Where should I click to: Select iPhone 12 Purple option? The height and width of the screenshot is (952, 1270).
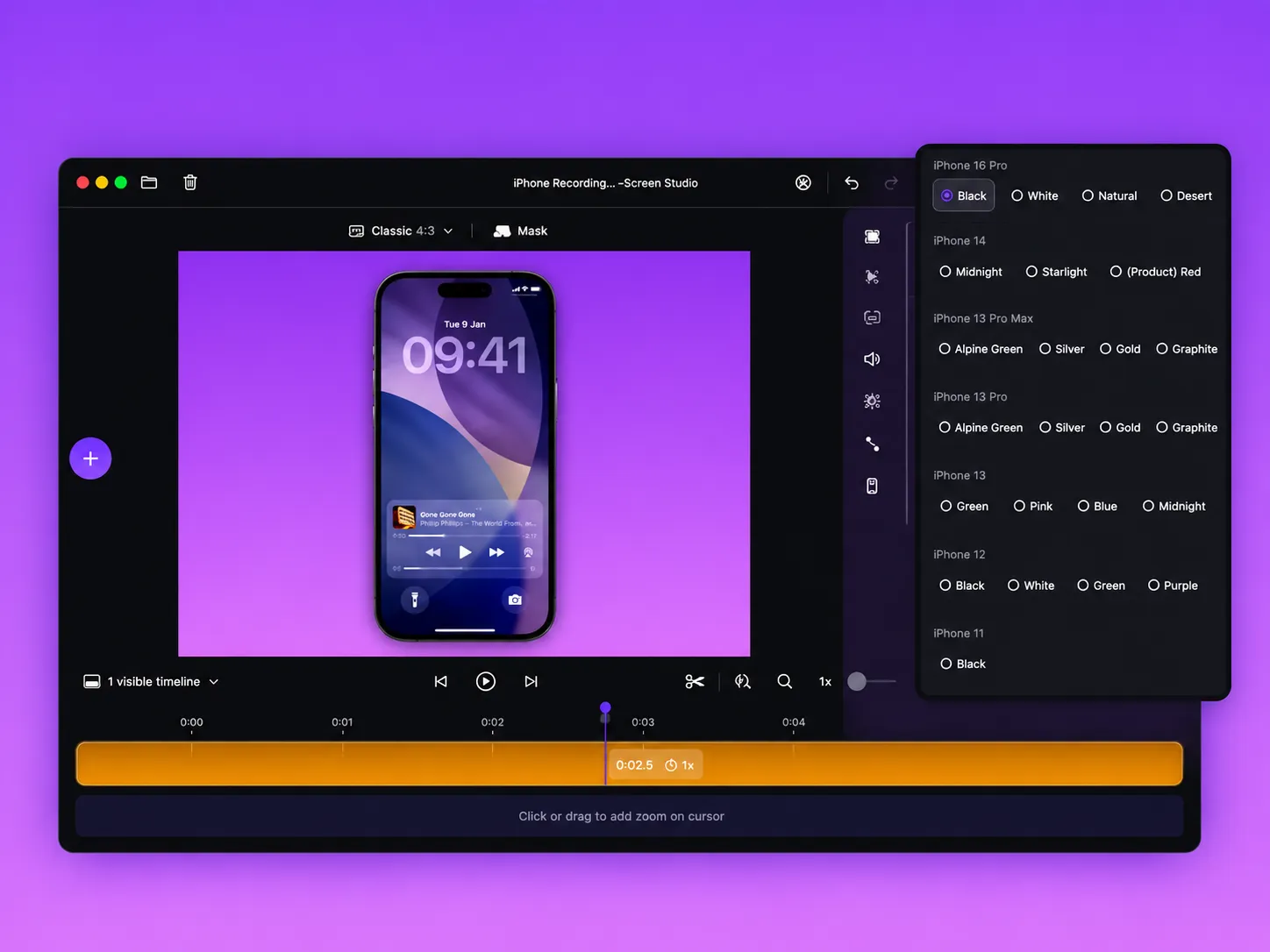tap(1173, 585)
